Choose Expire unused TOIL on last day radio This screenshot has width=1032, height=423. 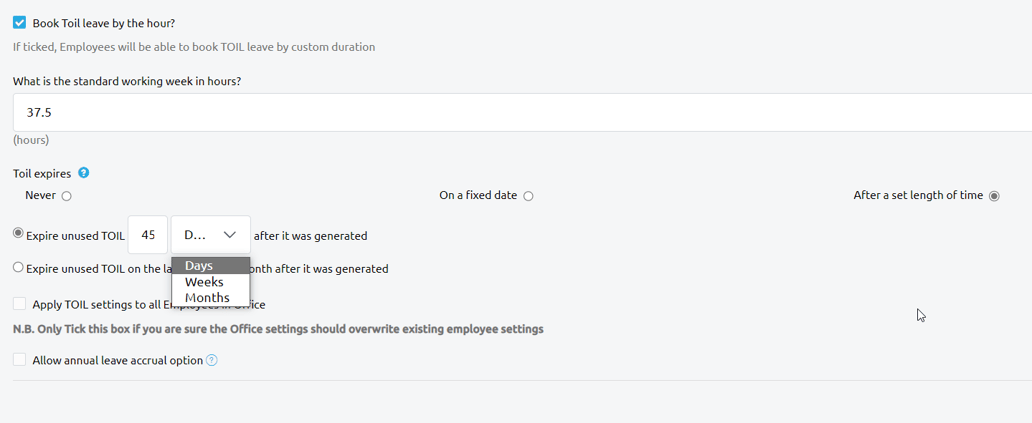point(18,267)
